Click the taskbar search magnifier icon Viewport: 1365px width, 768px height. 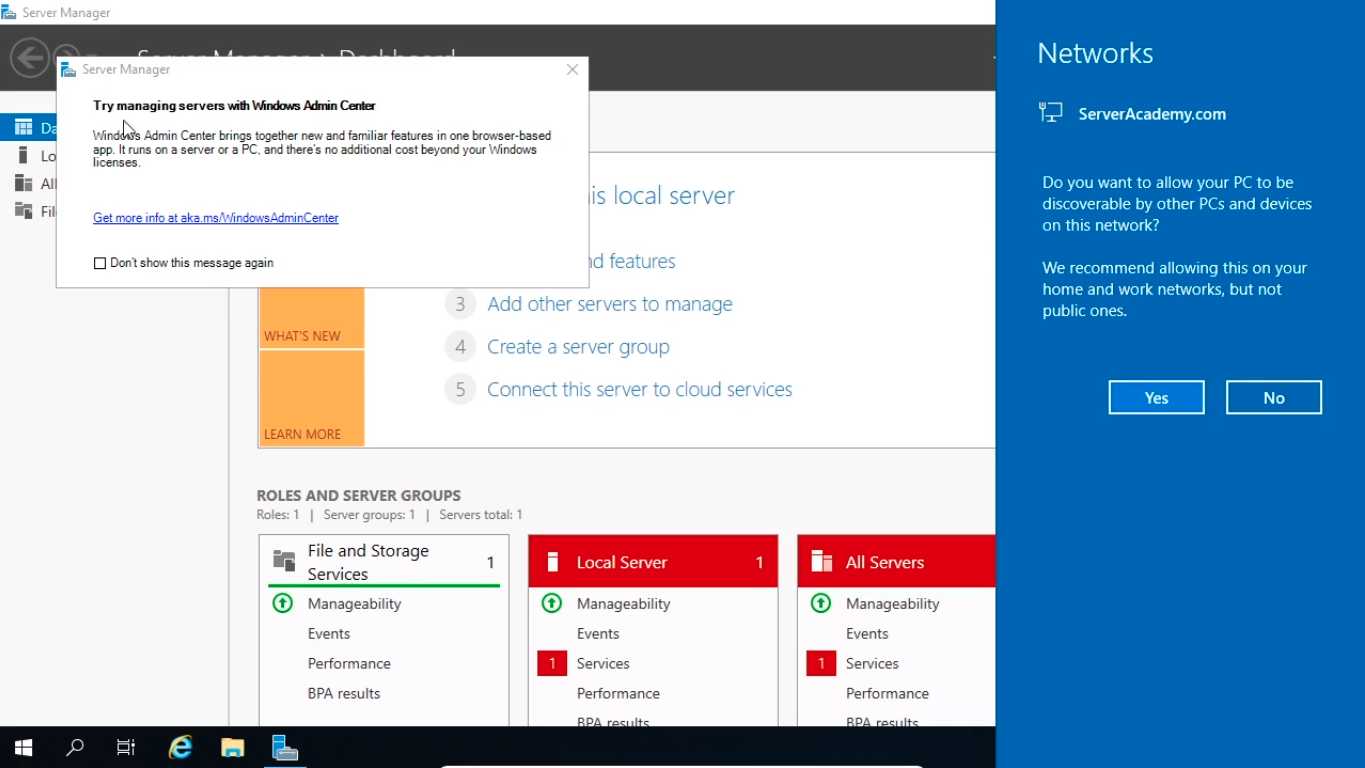click(x=75, y=747)
